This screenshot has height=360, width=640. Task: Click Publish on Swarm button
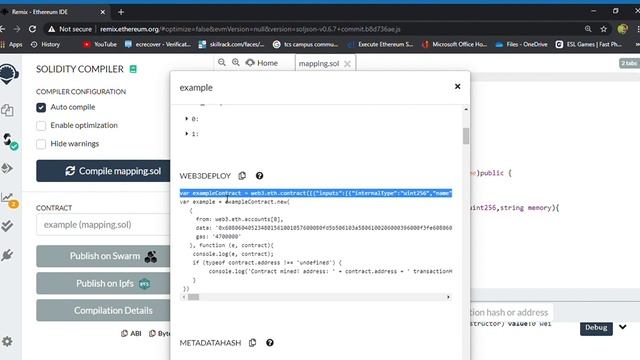pos(103,256)
